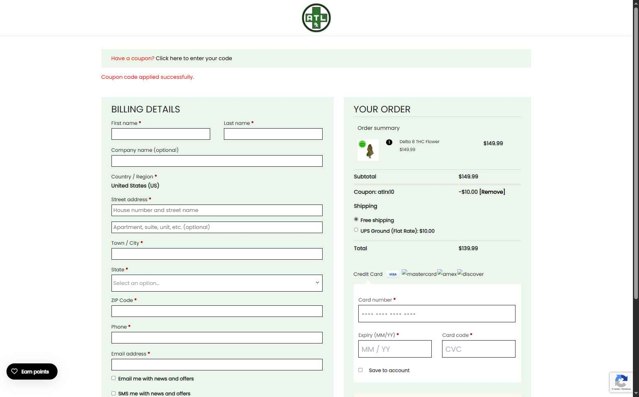Click the Phone field
The width and height of the screenshot is (639, 397).
(x=217, y=338)
